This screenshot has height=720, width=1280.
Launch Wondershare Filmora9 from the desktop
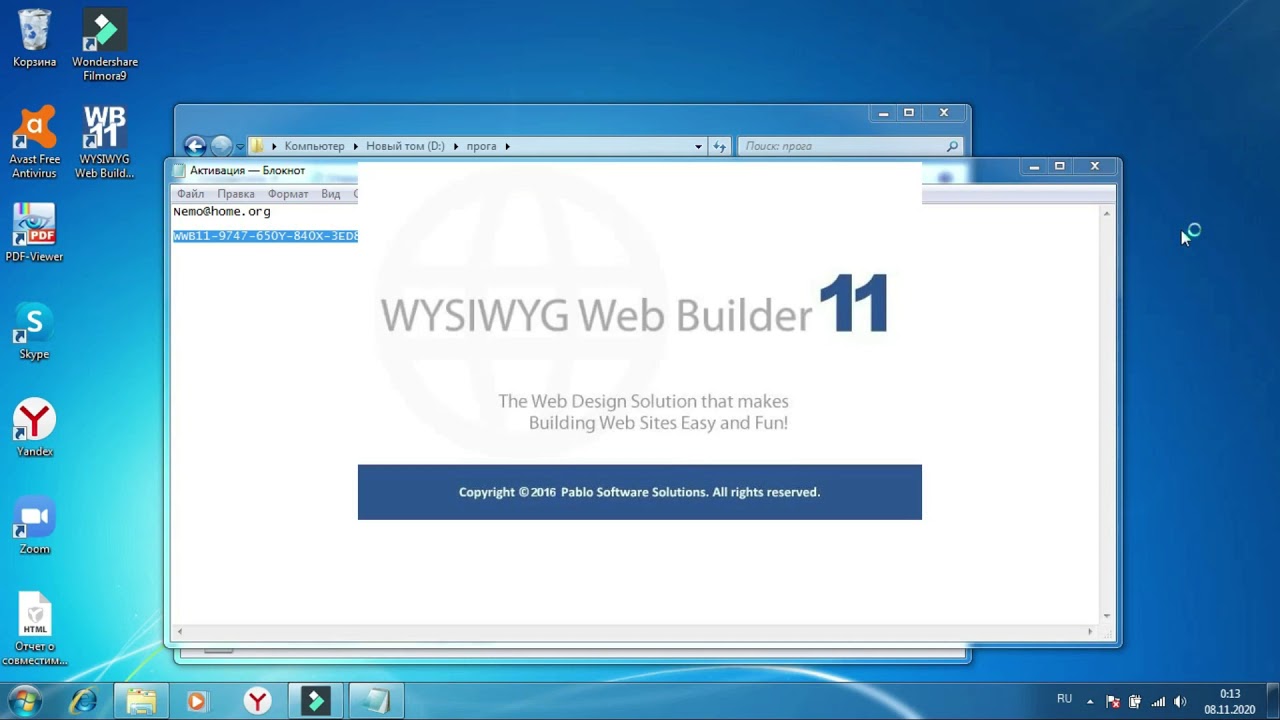point(105,45)
